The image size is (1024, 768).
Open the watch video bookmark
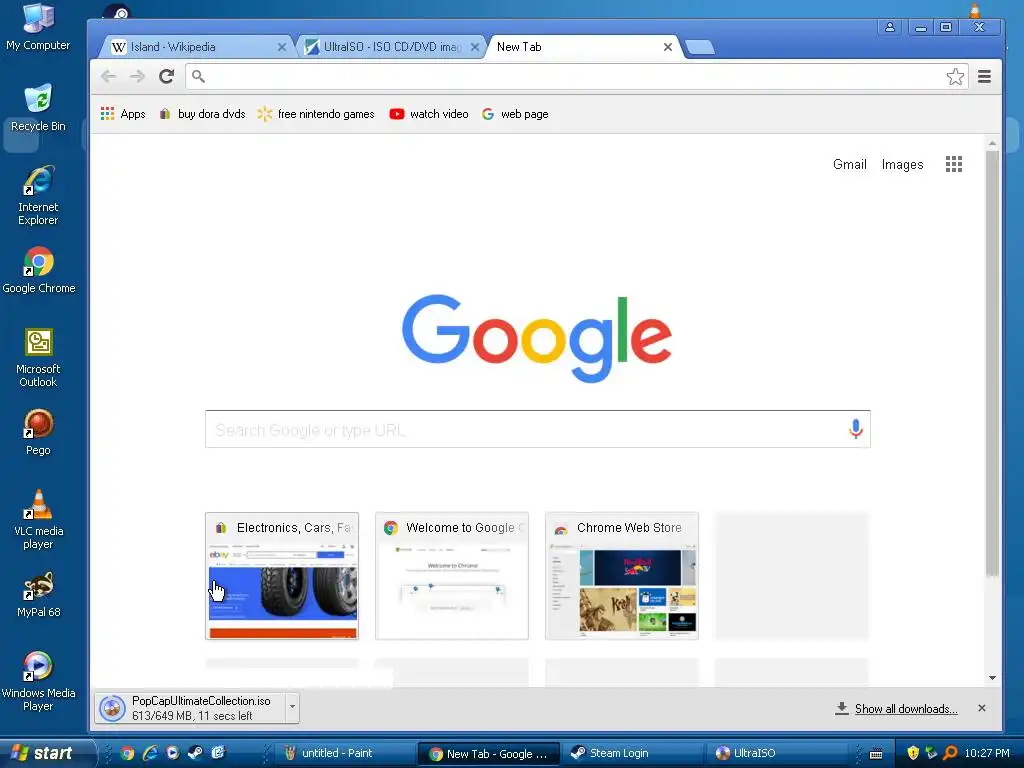tap(429, 114)
